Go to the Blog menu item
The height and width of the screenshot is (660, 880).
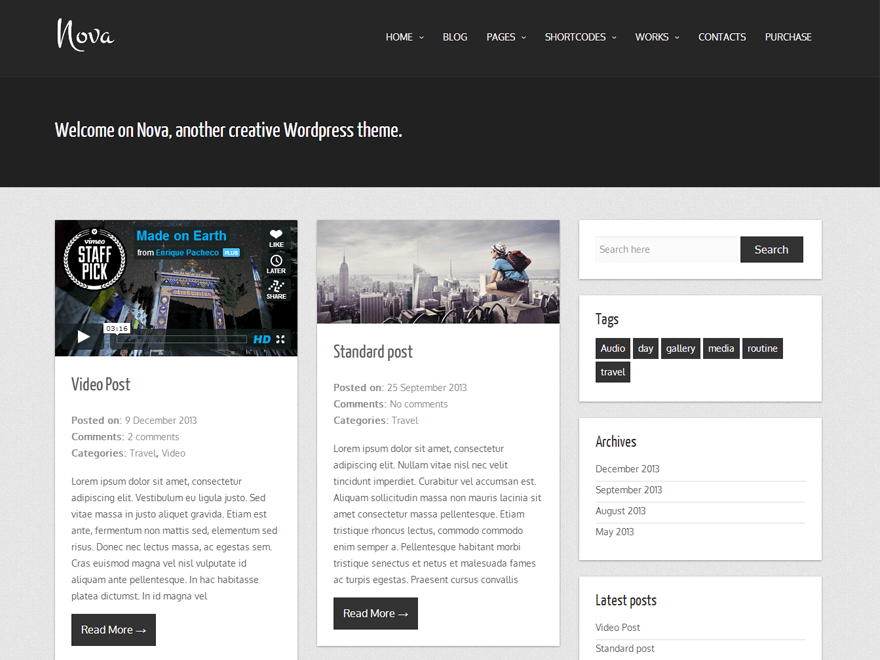tap(455, 37)
